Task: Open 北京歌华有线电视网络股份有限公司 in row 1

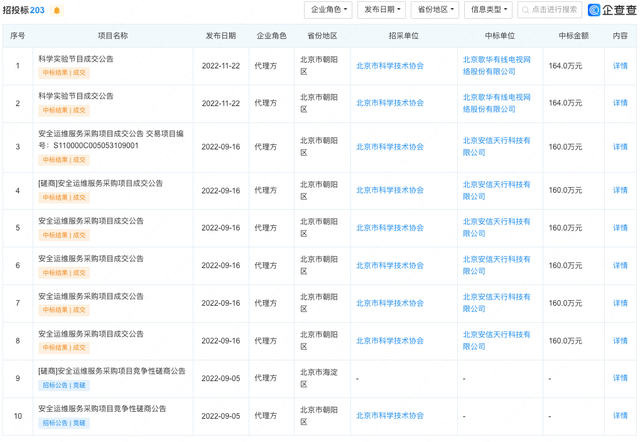Action: click(x=496, y=66)
